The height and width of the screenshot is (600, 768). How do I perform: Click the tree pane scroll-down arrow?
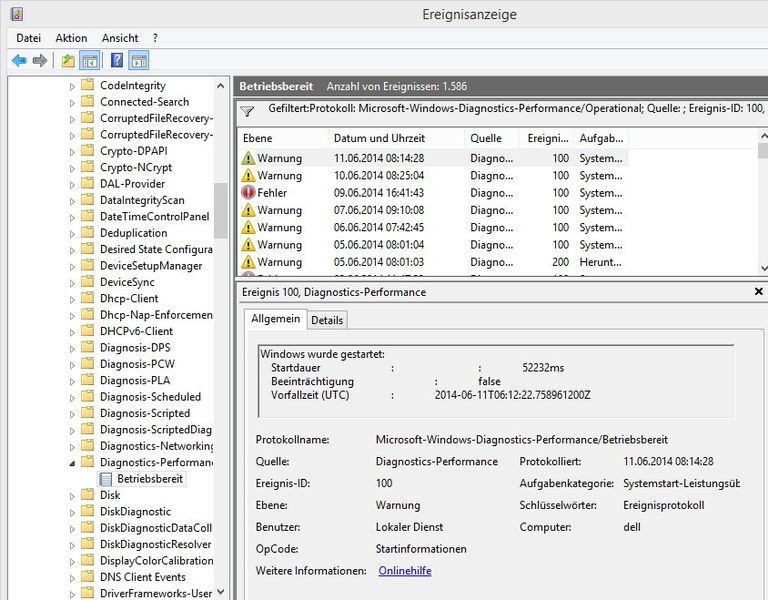pos(220,592)
